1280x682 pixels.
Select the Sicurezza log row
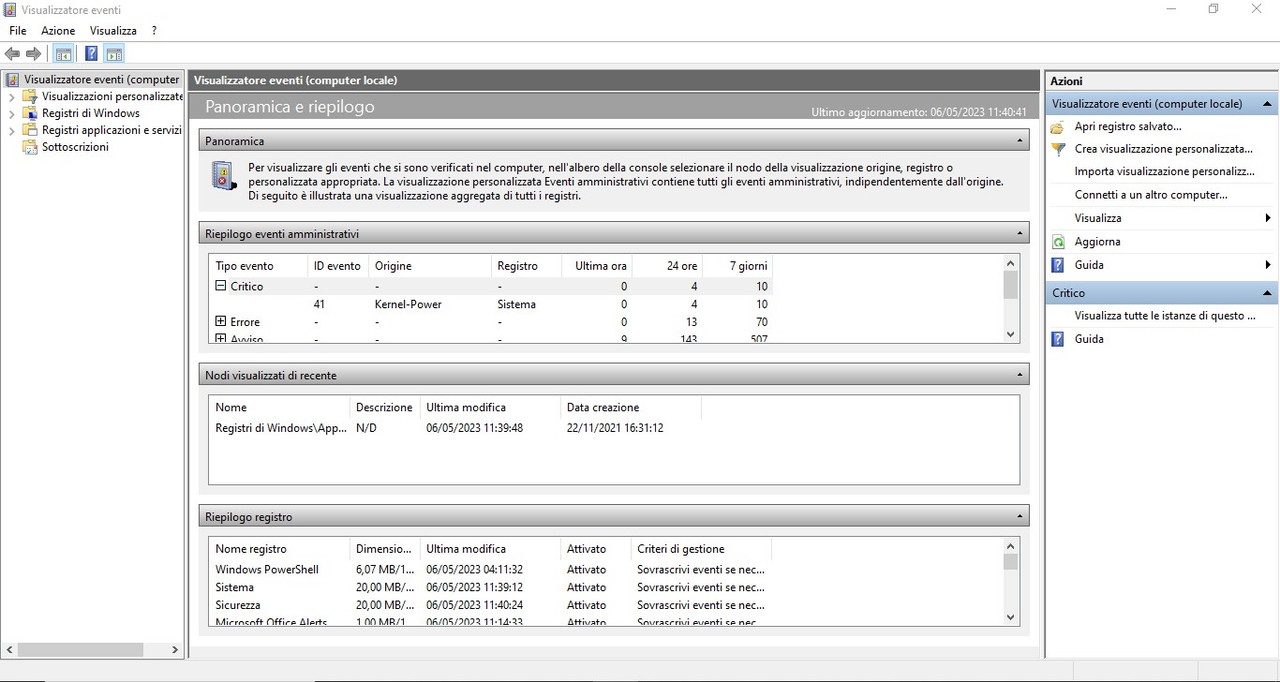click(x=490, y=605)
